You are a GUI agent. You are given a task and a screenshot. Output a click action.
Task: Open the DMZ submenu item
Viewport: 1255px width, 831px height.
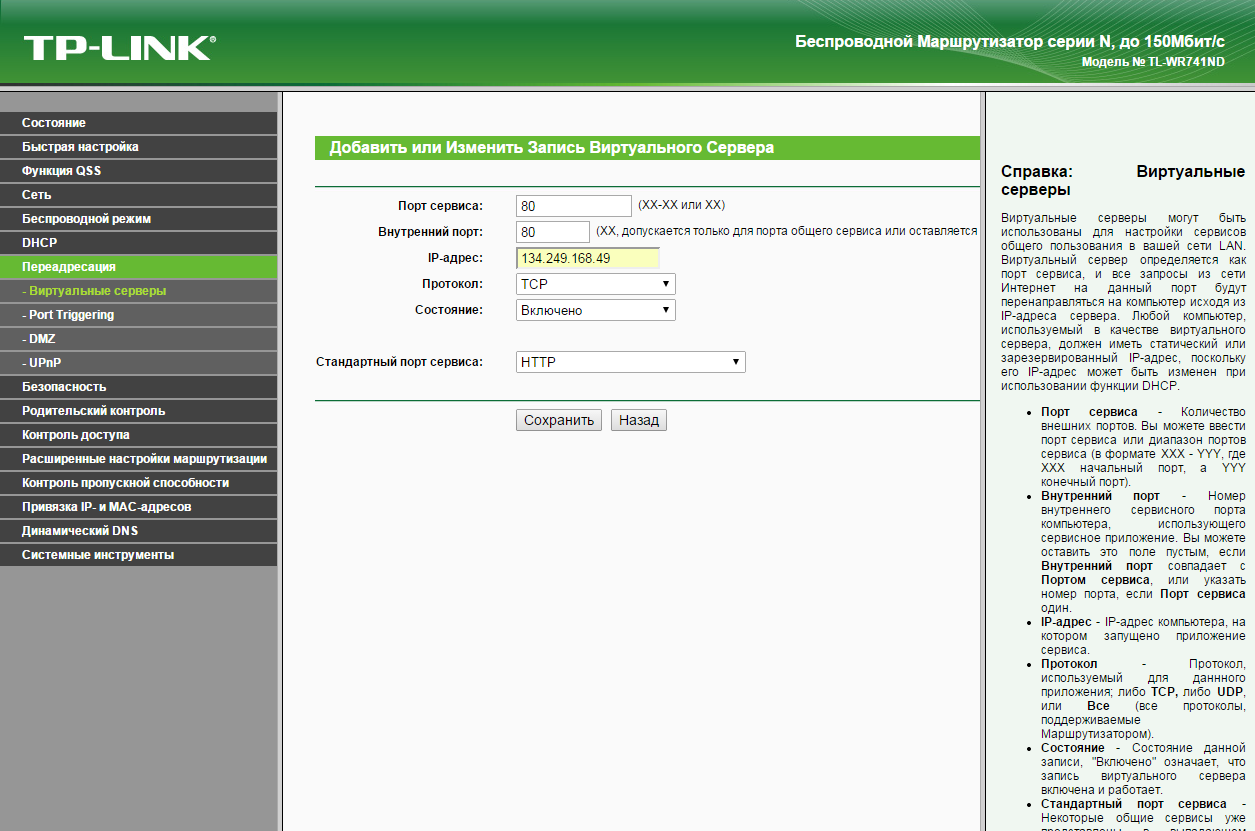click(139, 339)
